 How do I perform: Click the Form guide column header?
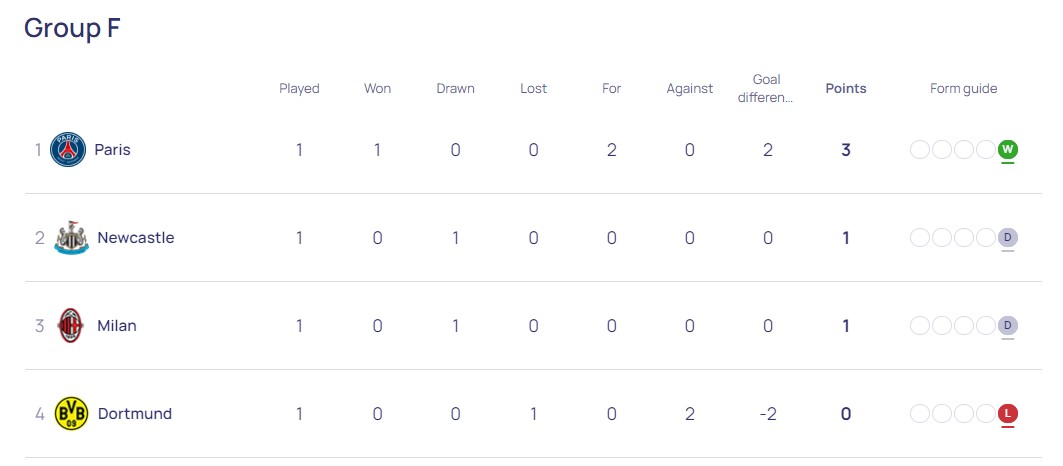pos(963,89)
